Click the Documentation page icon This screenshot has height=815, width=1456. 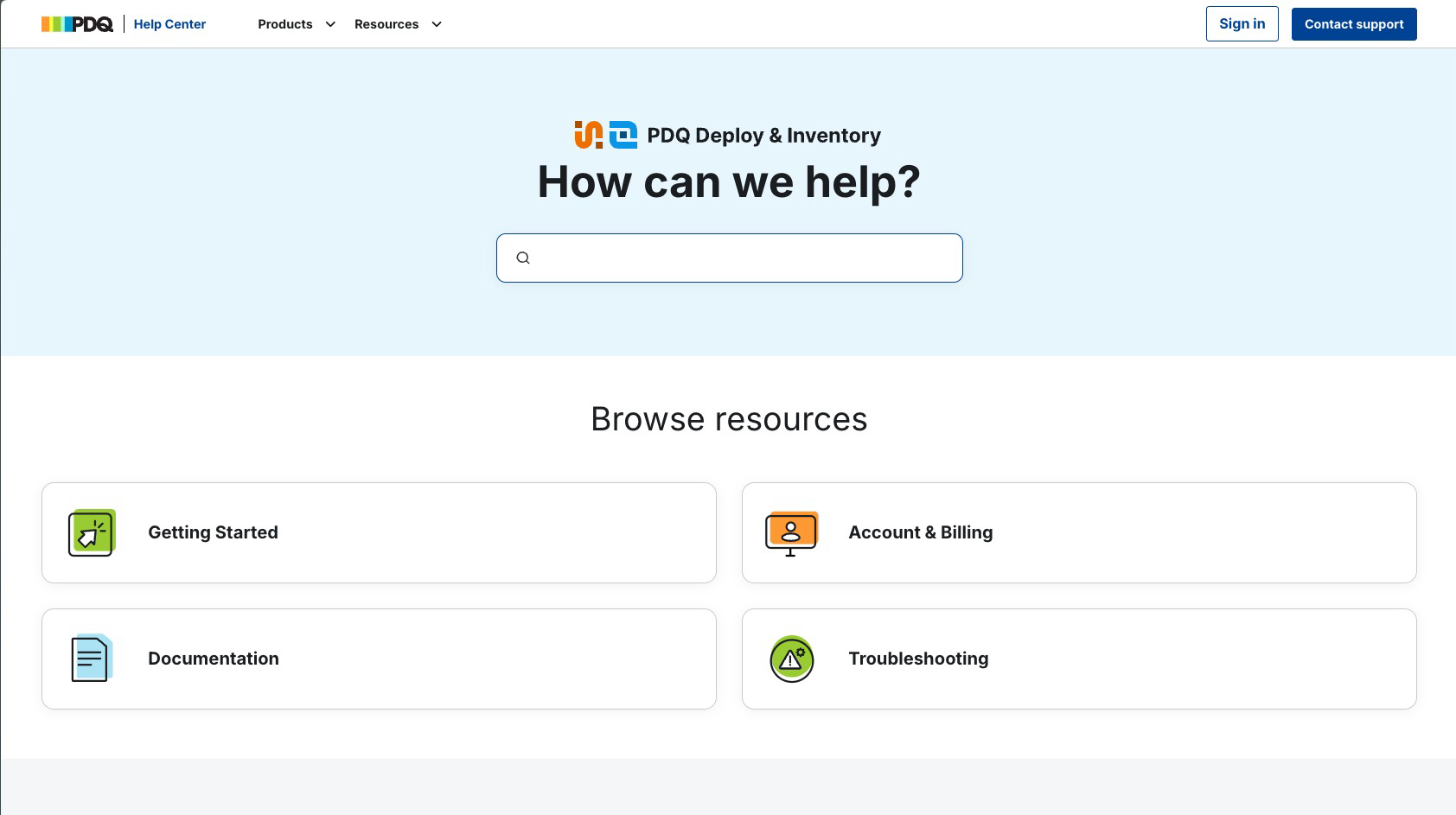[92, 658]
